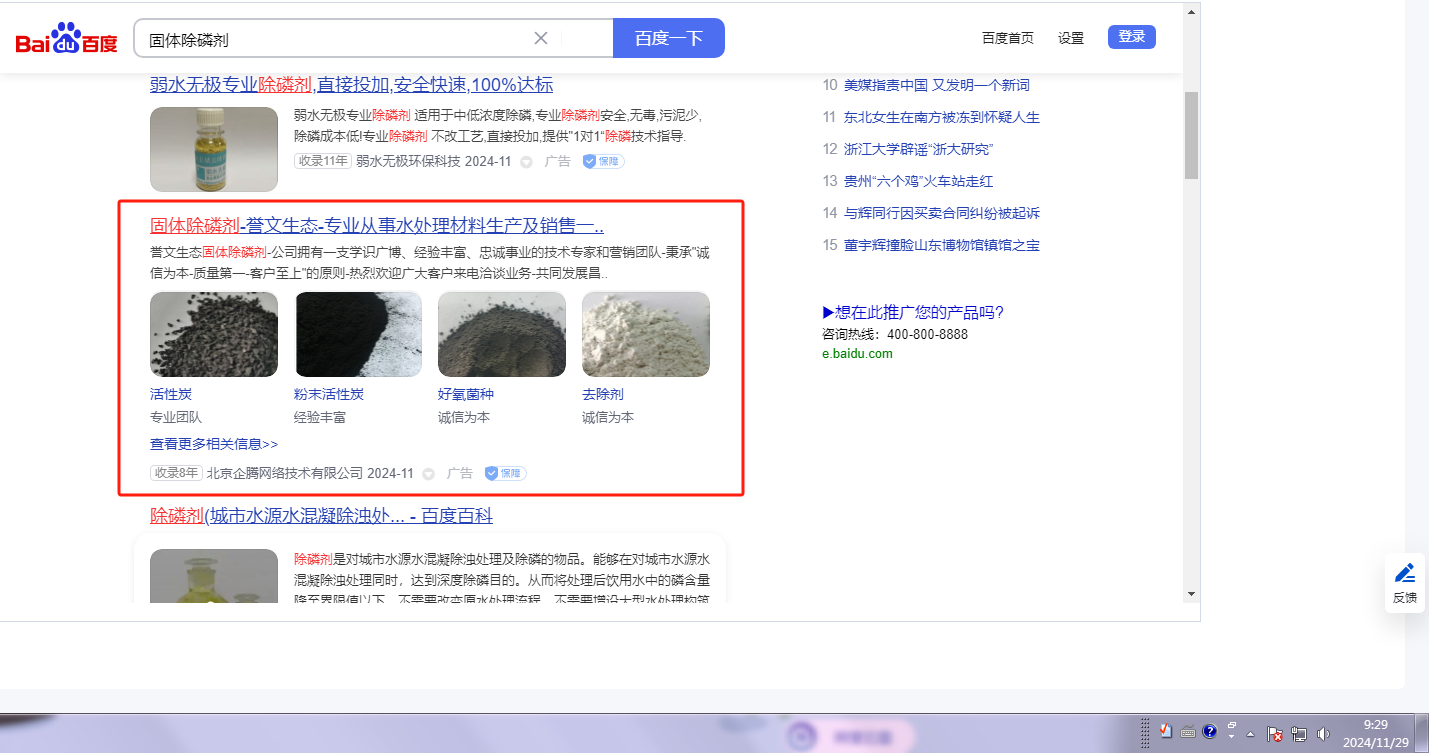Click the scrollbar down arrow

click(1191, 594)
